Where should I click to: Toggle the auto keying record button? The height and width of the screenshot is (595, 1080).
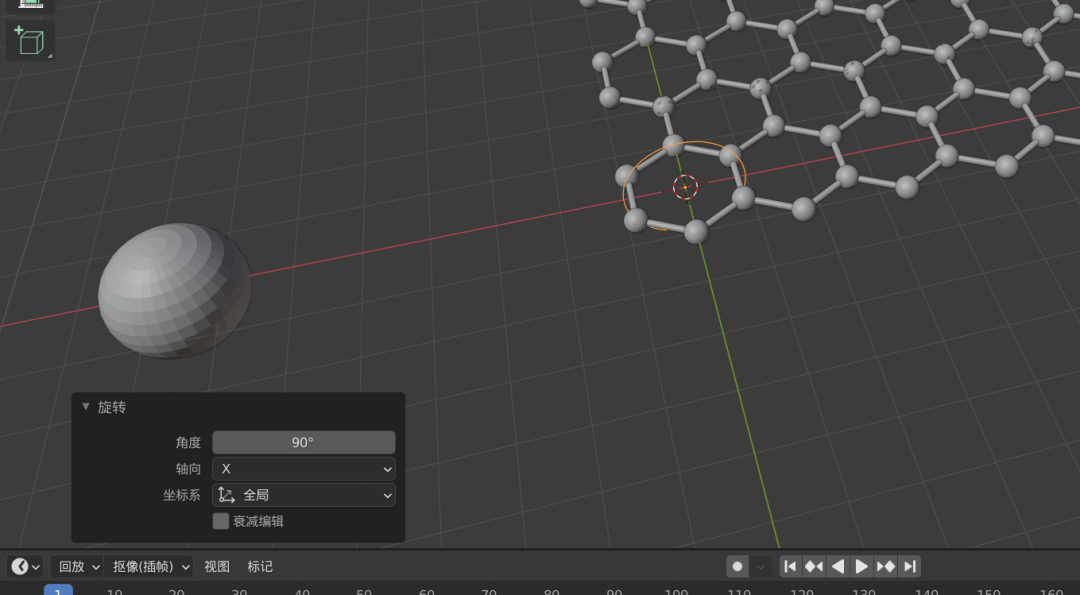point(737,566)
